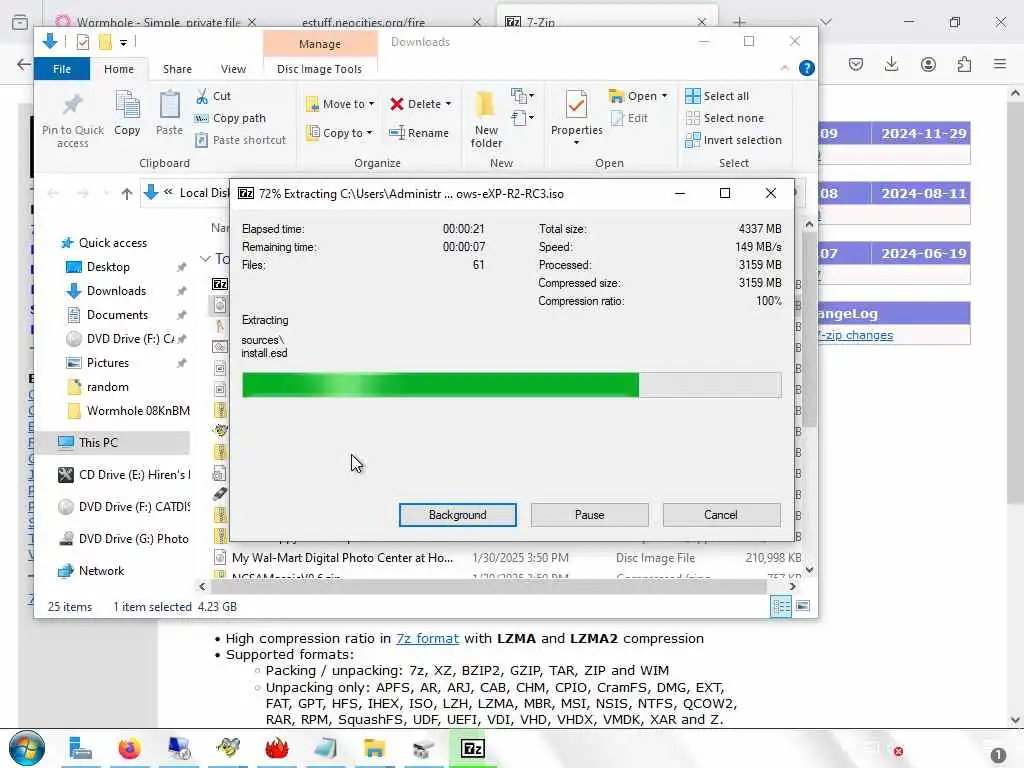Click Explorer horizontal scrollbar track
This screenshot has height=768, width=1024.
tap(496, 586)
